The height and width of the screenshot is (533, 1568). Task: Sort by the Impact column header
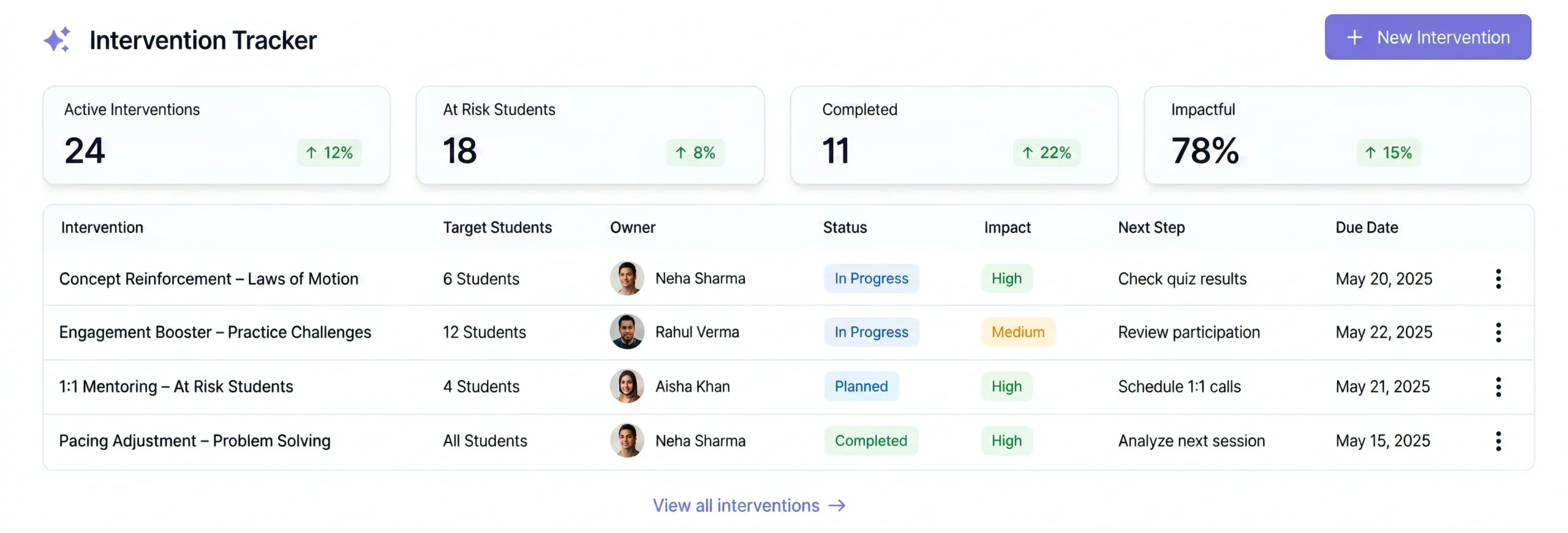1007,228
